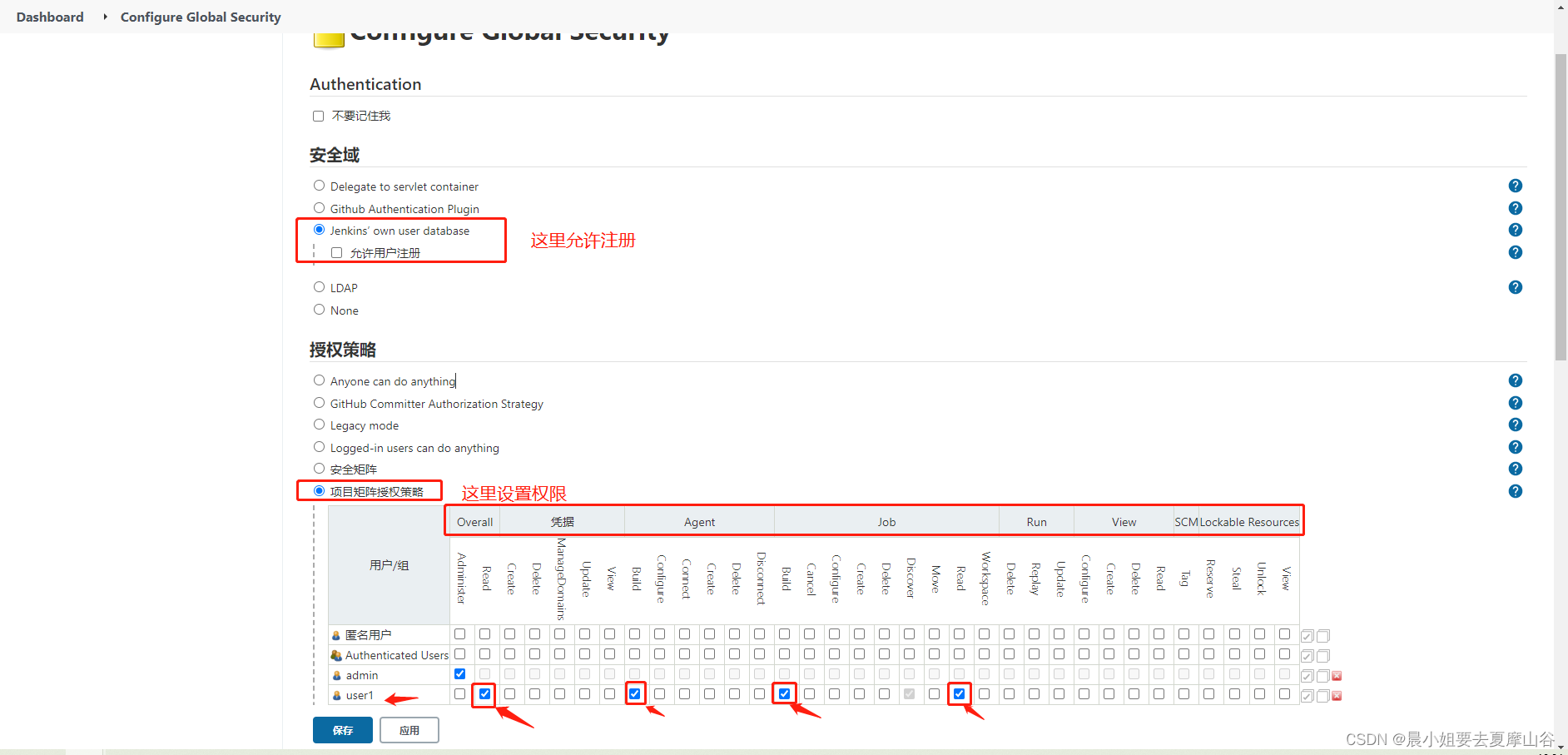Choose the LDAP security realm radio
Screen dimensions: 1568x755
(x=319, y=287)
